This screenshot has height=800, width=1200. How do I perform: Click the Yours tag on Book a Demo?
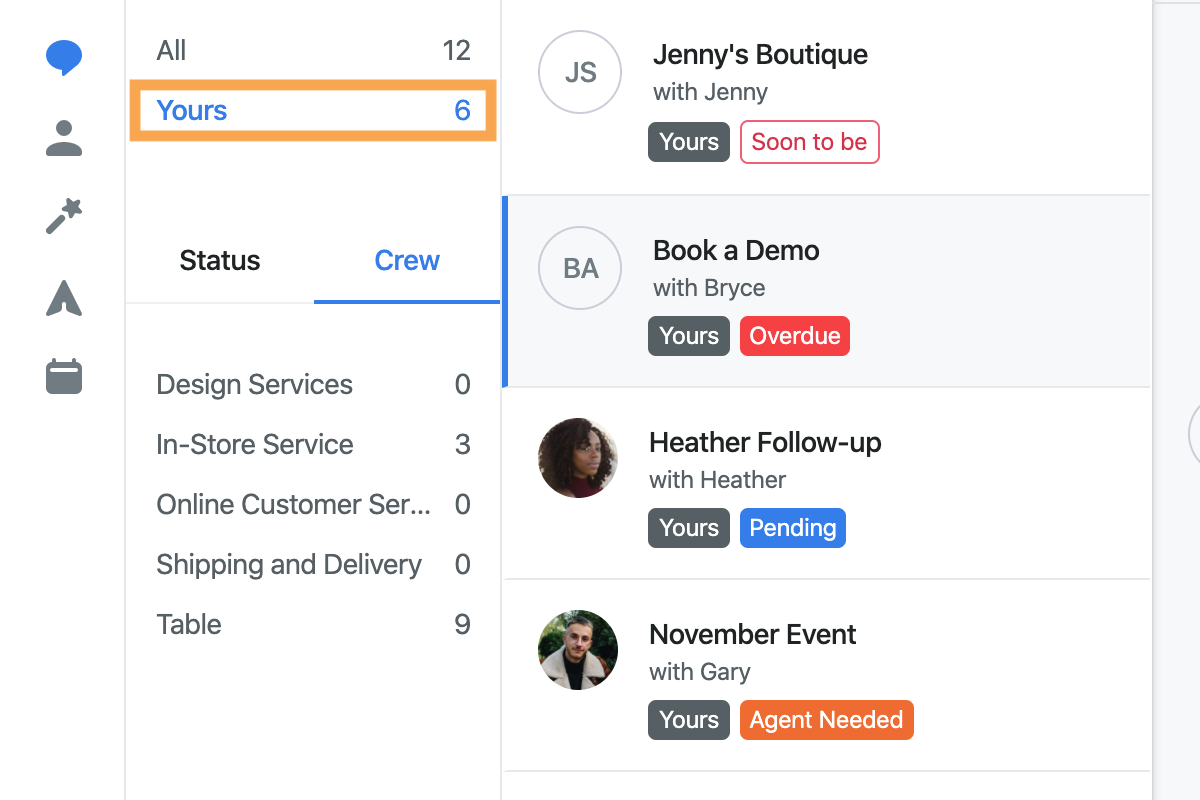coord(689,336)
